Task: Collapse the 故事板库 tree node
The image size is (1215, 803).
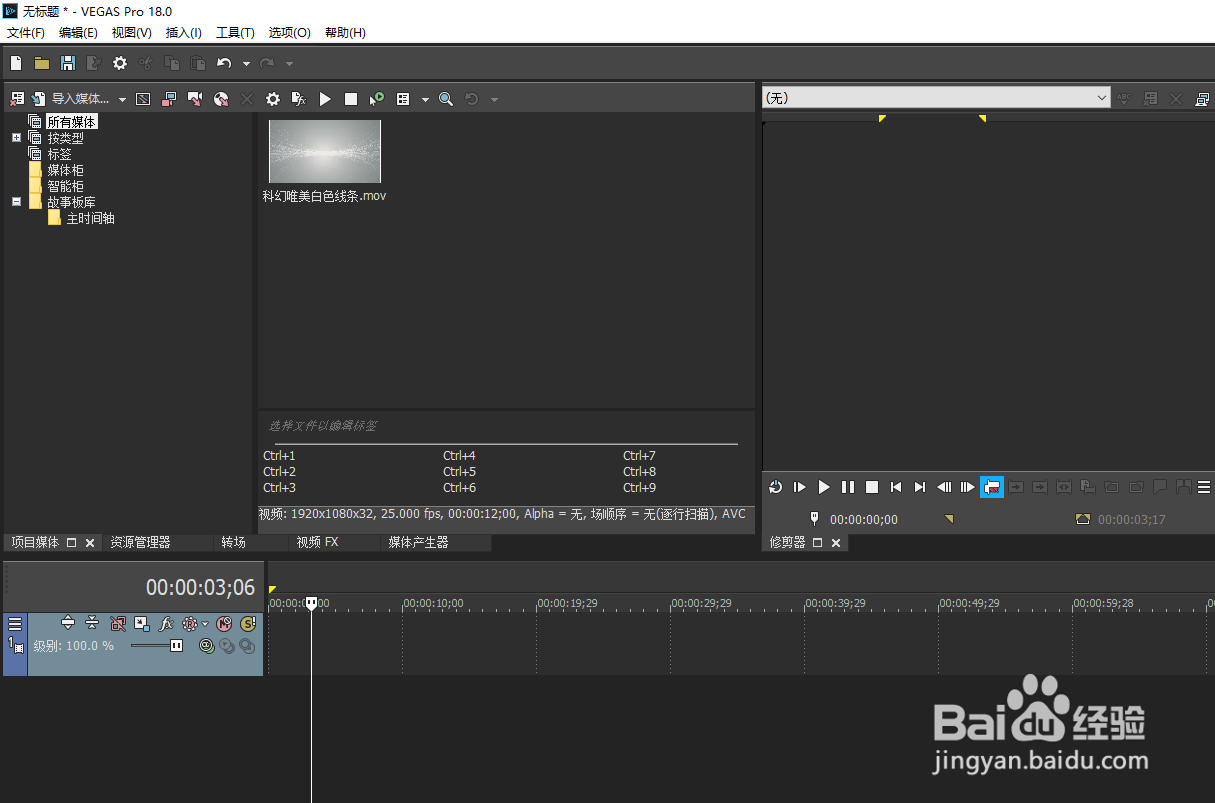Action: click(x=16, y=202)
